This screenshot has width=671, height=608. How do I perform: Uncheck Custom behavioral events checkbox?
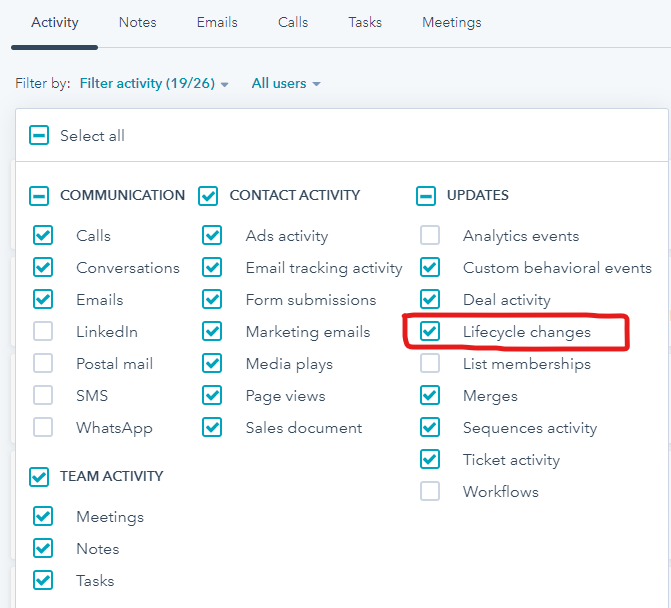pyautogui.click(x=430, y=267)
